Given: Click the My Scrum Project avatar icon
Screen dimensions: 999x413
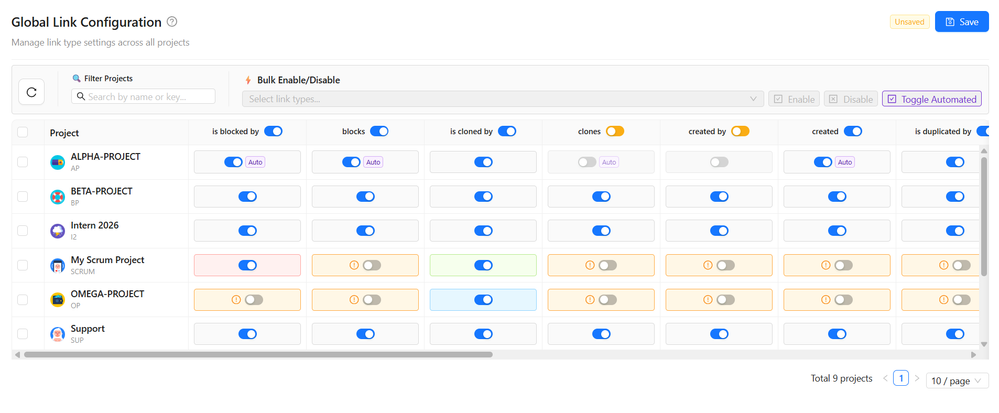Looking at the screenshot, I should click(58, 265).
